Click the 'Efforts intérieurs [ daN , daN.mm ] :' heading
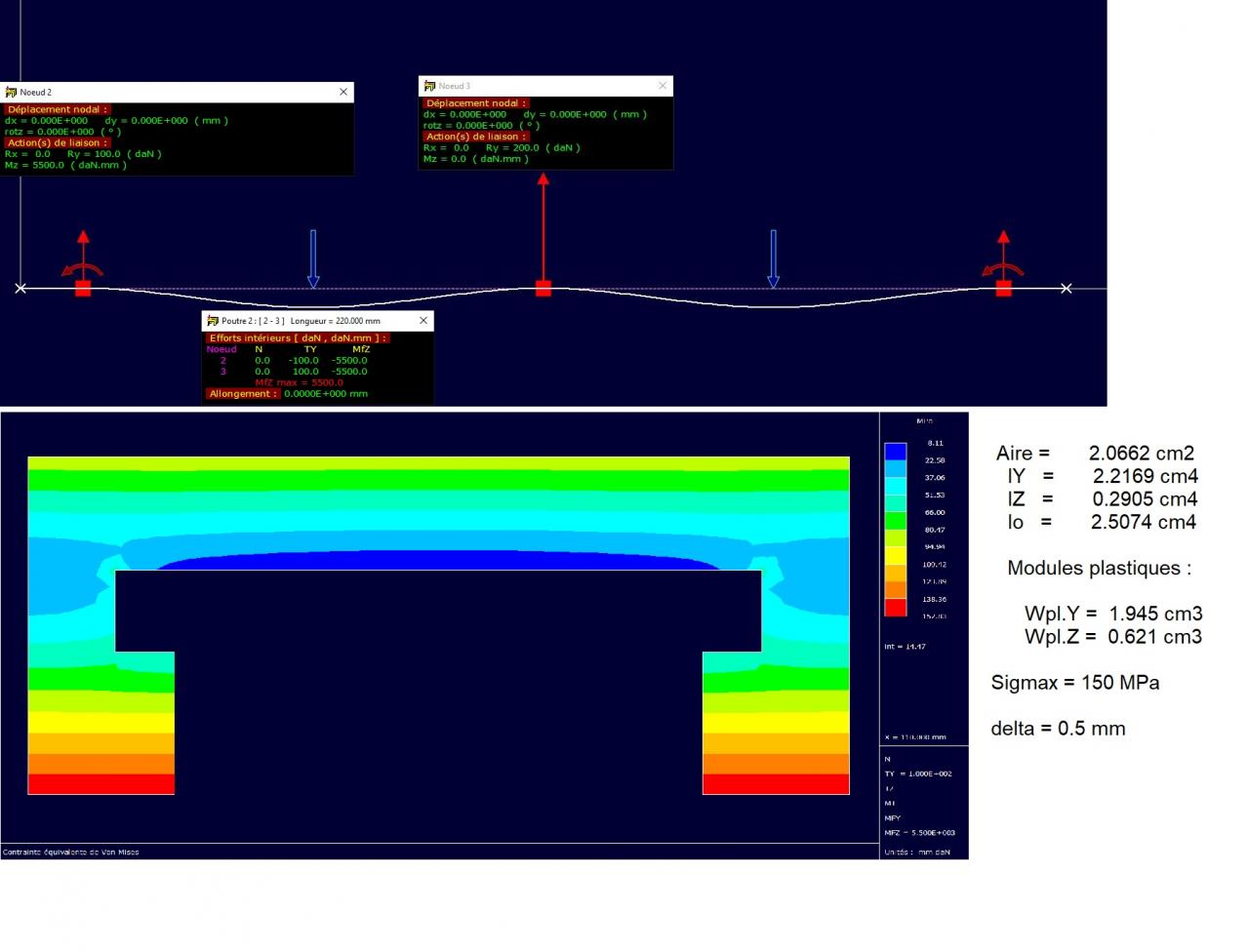The width and height of the screenshot is (1249, 952). coord(298,337)
